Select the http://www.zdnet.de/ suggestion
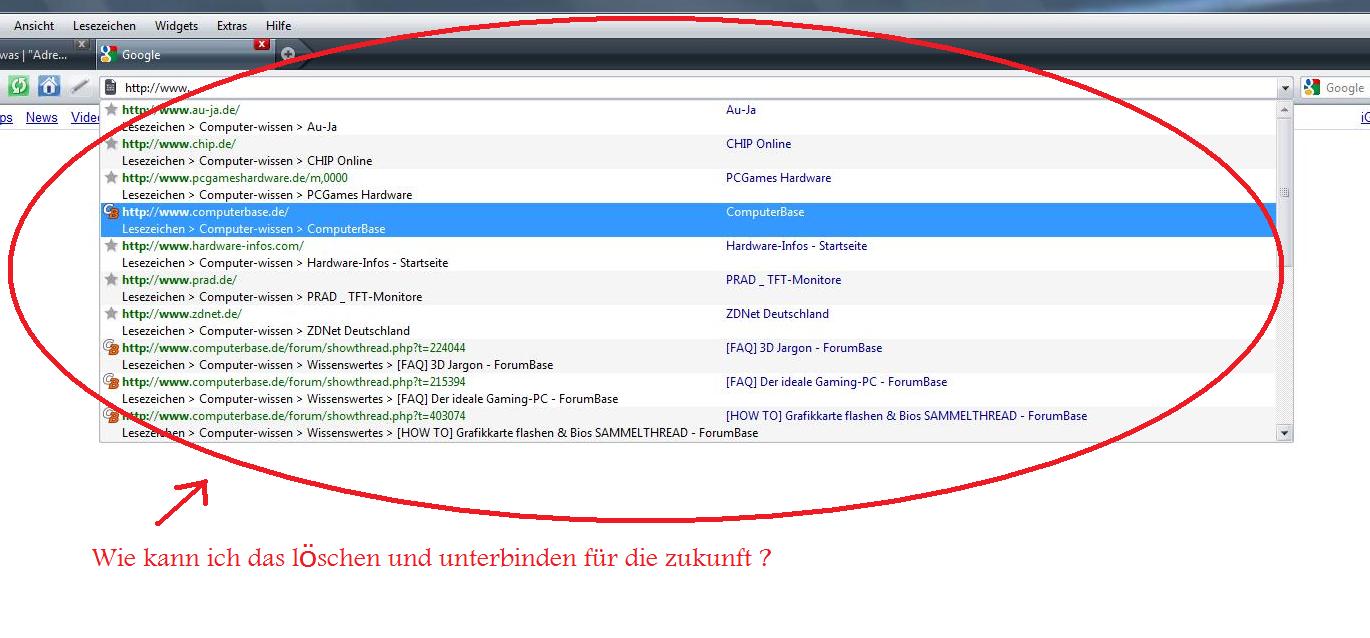 pos(182,314)
